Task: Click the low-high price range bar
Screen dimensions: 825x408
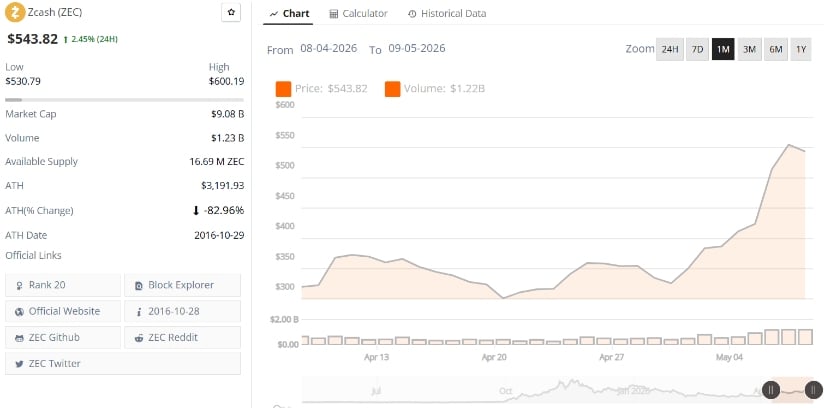Action: [124, 99]
